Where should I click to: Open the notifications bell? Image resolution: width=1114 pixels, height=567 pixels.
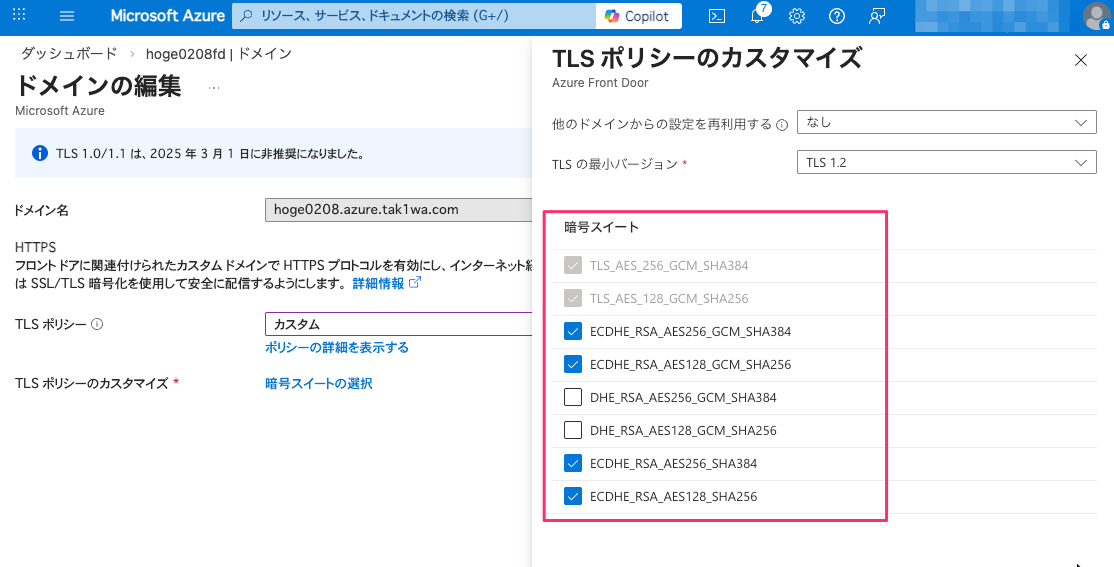(757, 16)
